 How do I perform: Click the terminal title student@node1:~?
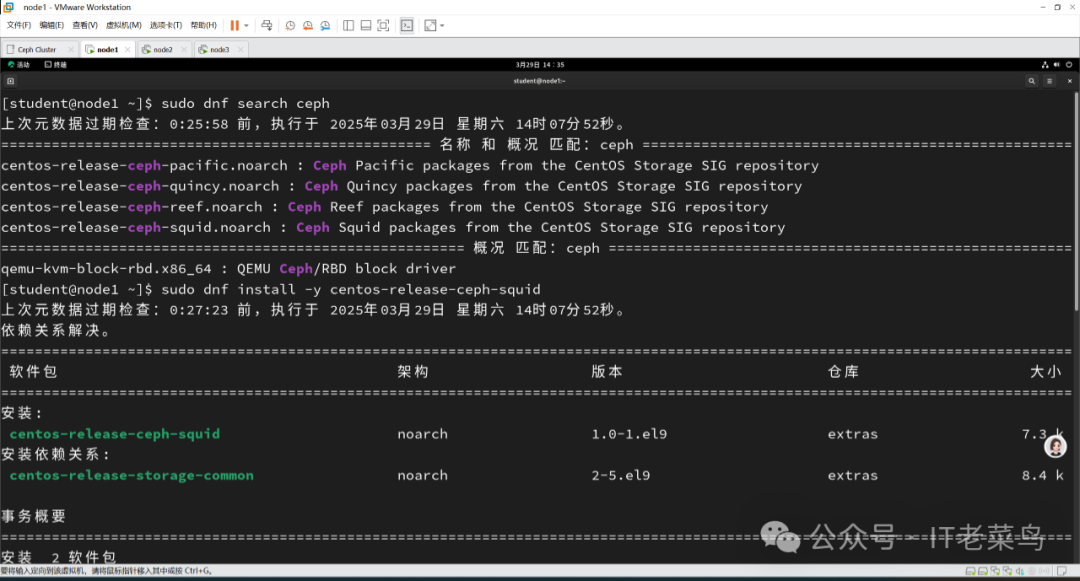coord(539,81)
